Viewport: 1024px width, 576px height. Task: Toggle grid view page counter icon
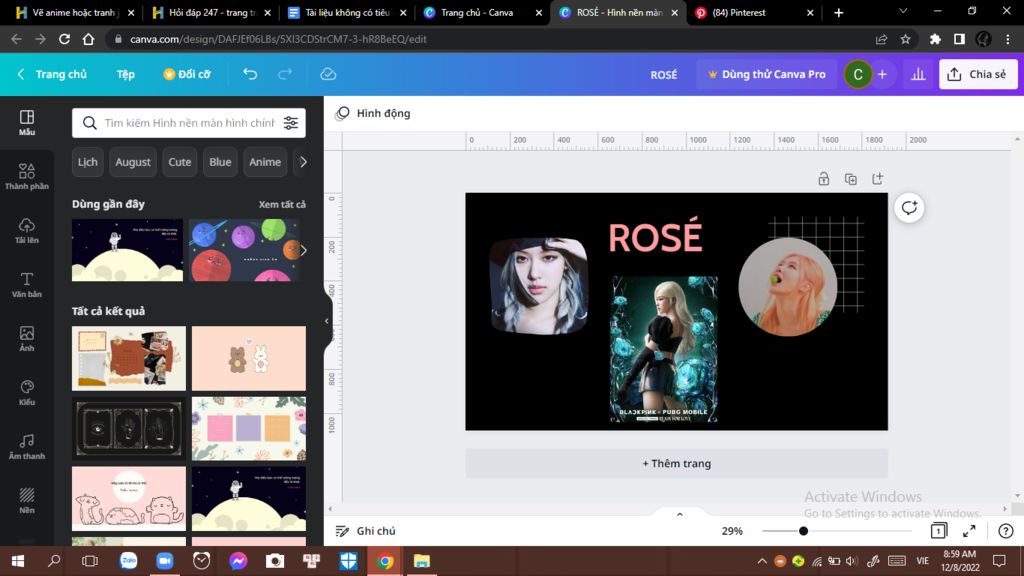coord(938,531)
